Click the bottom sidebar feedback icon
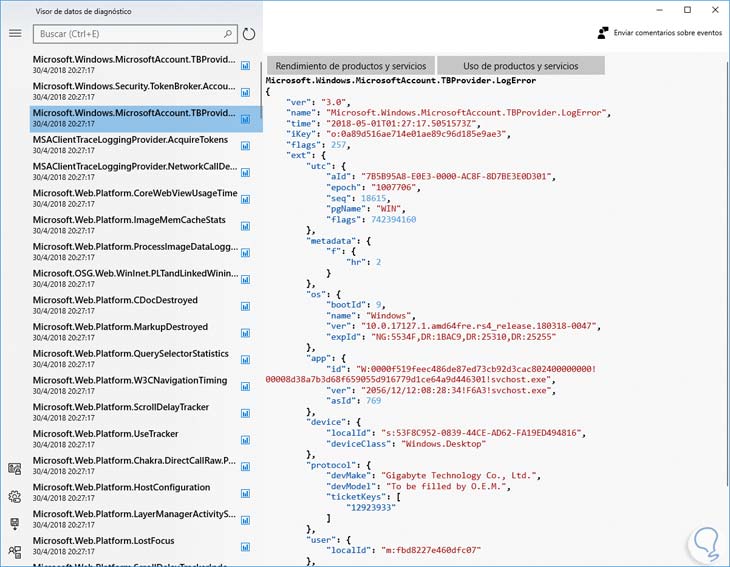Screen dimensions: 730x567 click(15, 552)
